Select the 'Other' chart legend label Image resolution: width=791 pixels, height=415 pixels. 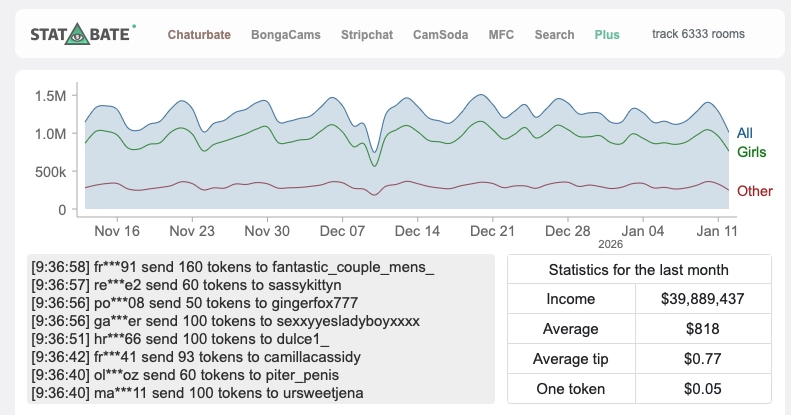(755, 191)
